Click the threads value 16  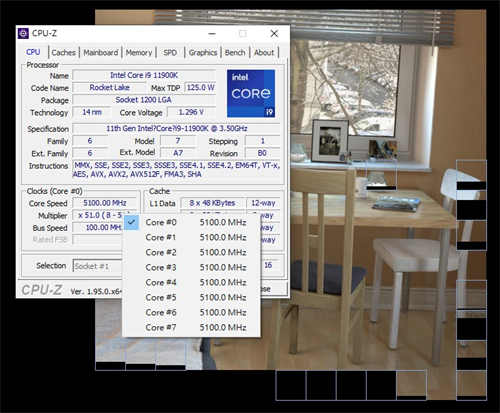[x=268, y=265]
